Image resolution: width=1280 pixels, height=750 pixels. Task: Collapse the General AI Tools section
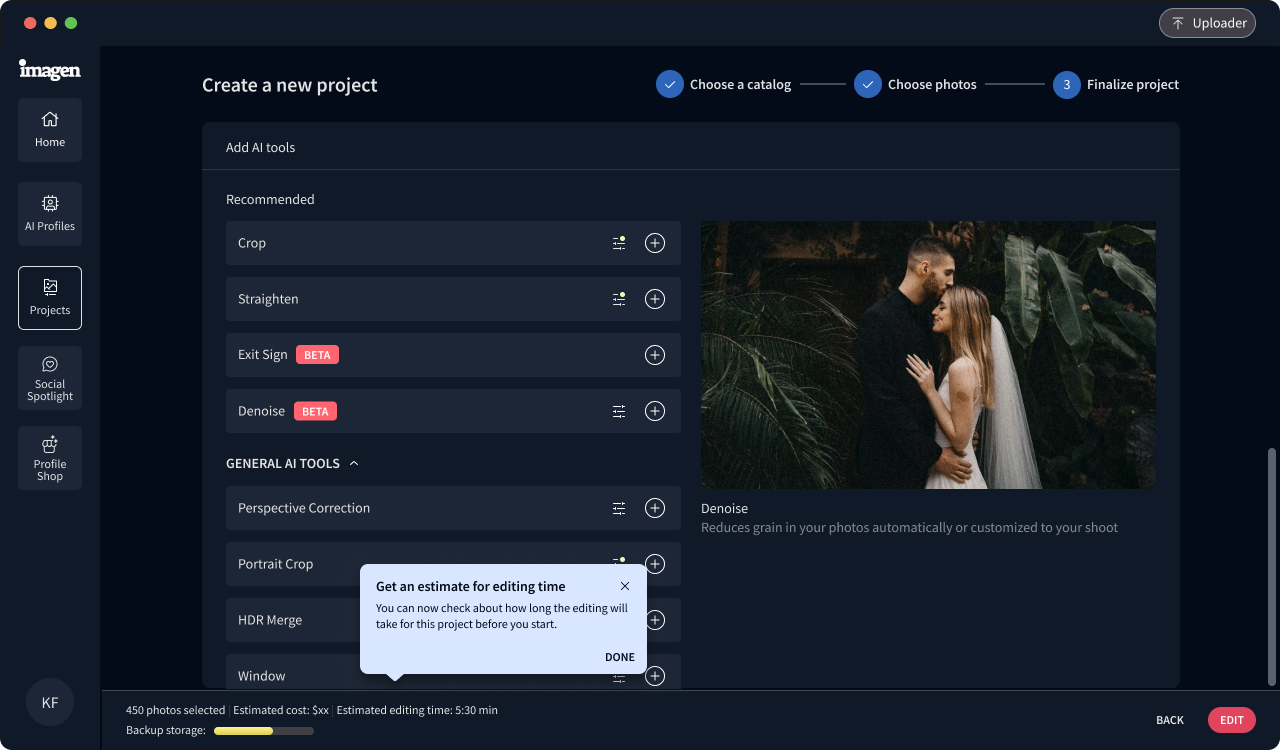354,464
